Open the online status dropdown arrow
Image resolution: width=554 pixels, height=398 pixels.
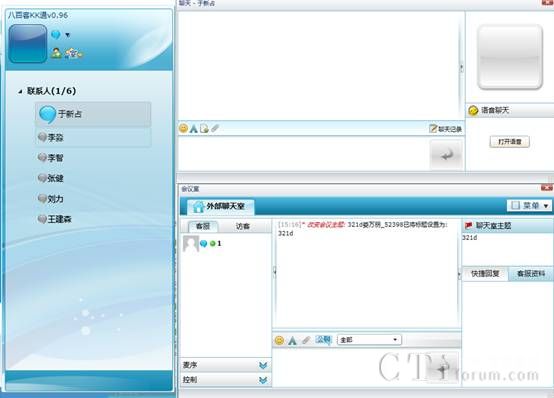point(67,35)
